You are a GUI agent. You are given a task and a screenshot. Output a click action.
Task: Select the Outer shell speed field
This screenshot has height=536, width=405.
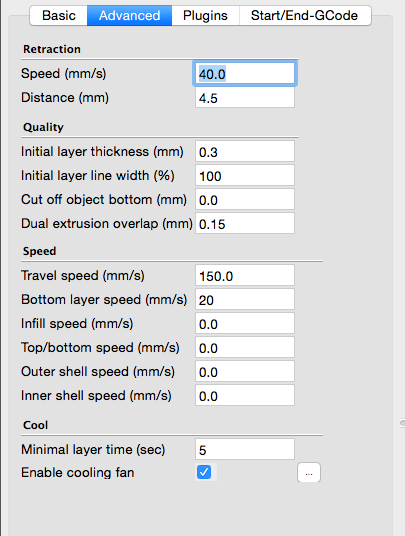click(245, 372)
